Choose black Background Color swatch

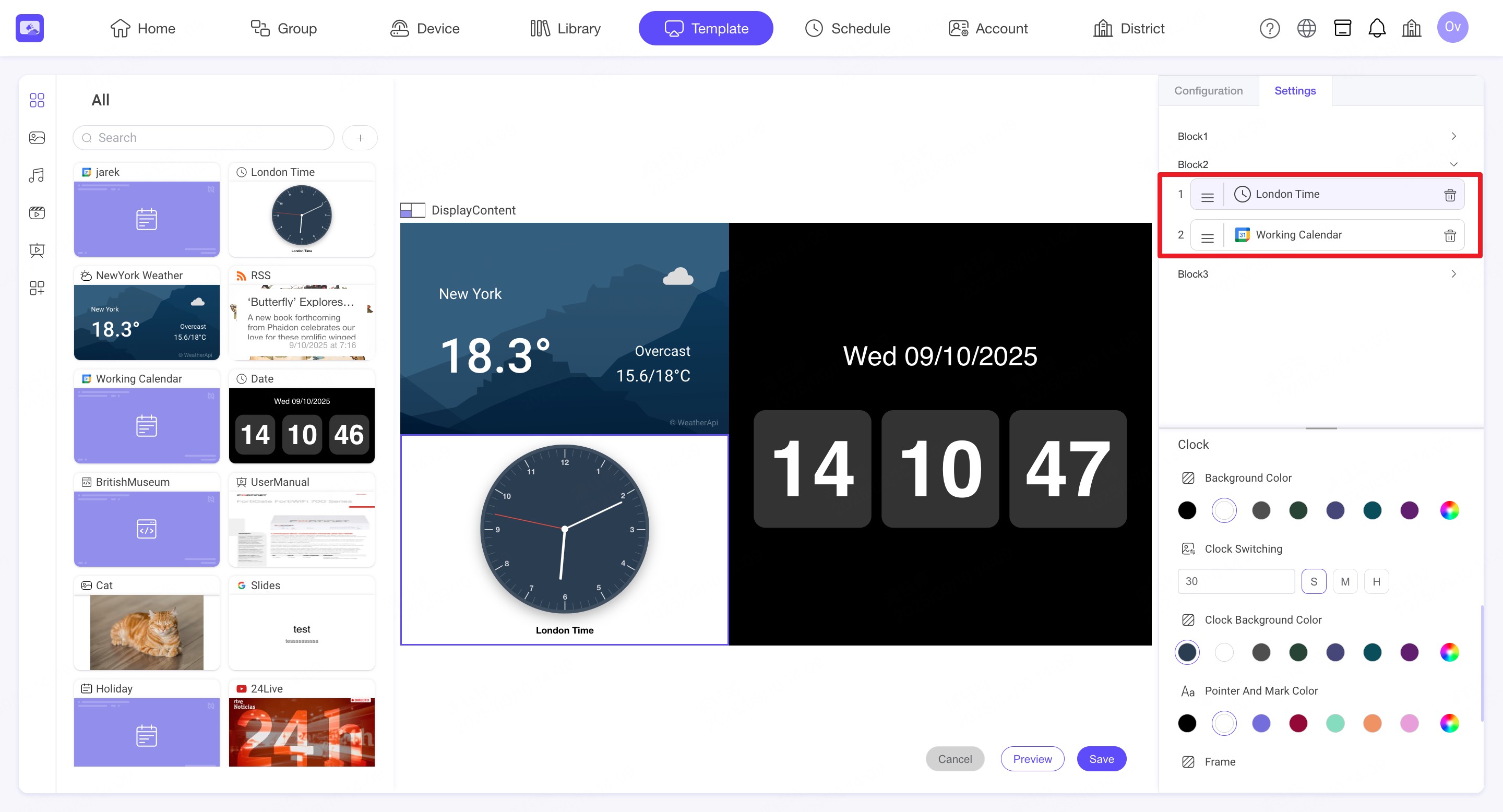point(1187,510)
